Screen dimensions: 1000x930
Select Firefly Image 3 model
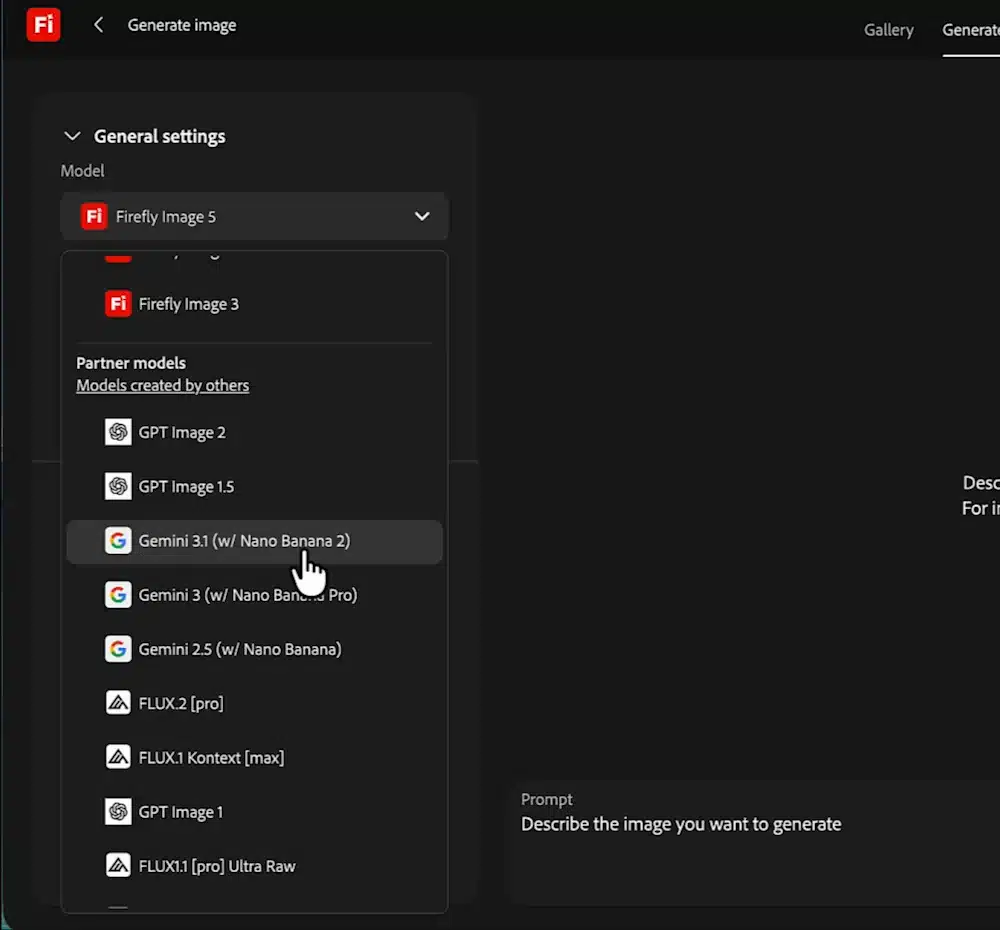254,304
